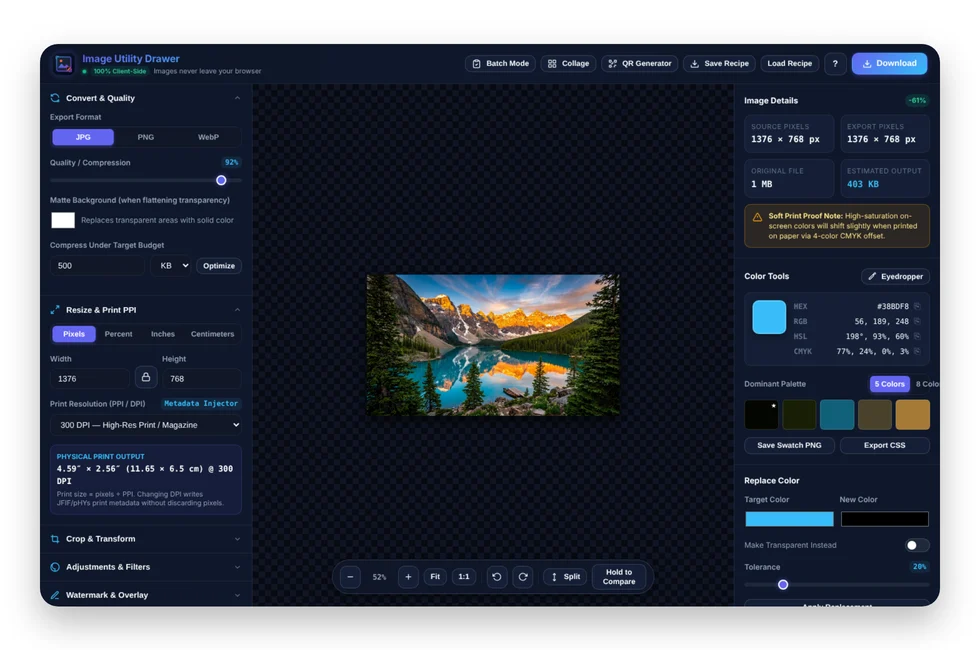Open the black New Color picker

884,519
